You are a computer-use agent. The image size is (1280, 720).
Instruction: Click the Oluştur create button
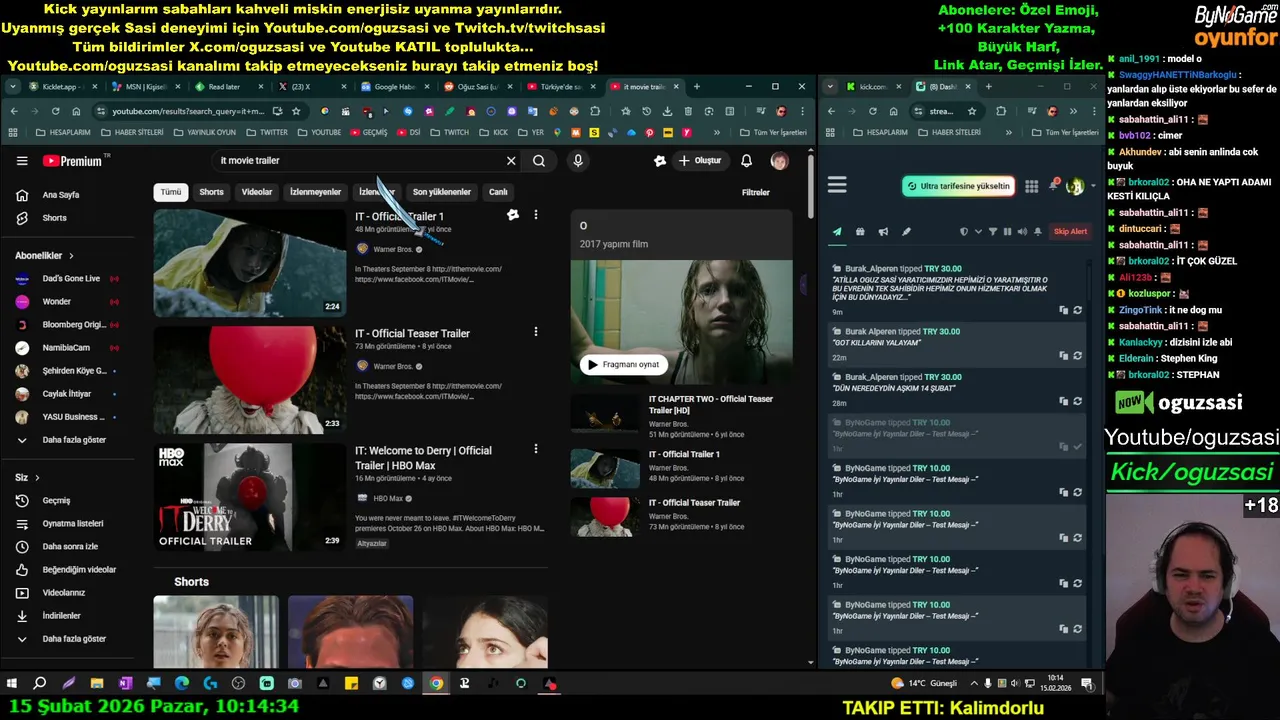coord(700,160)
